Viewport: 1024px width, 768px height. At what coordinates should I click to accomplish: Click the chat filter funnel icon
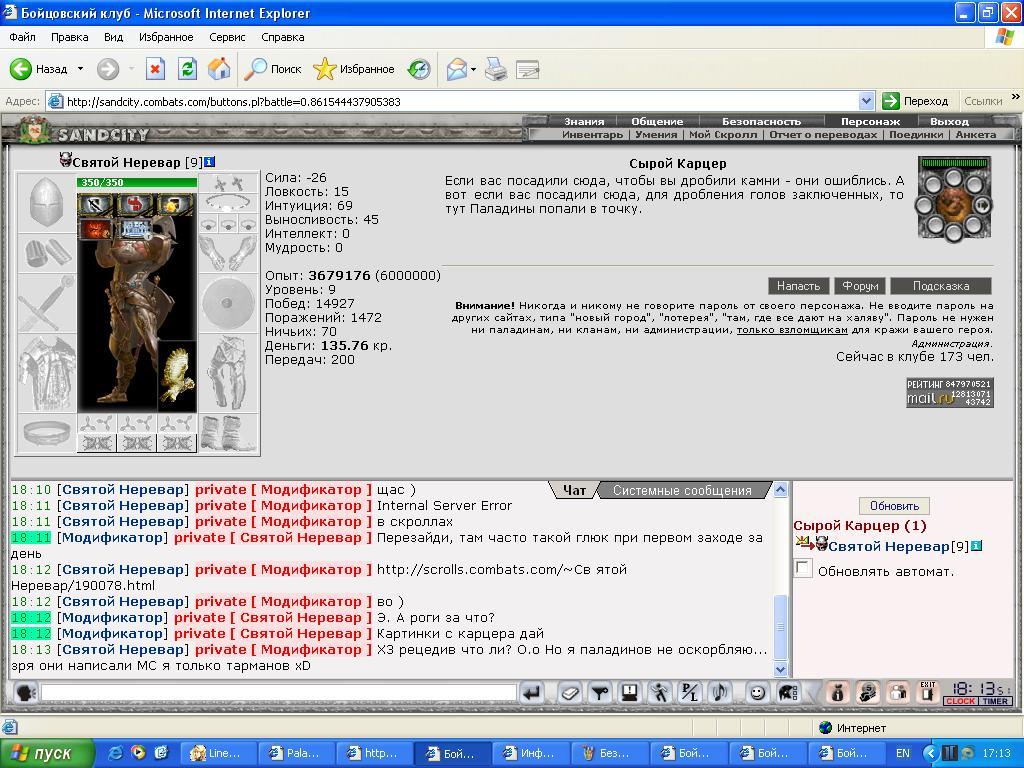tap(600, 692)
